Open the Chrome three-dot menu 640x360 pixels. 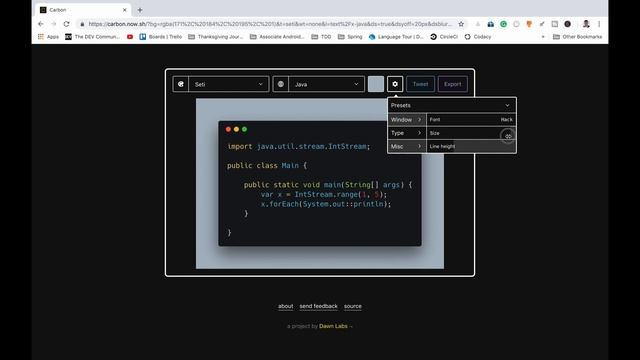coord(599,24)
